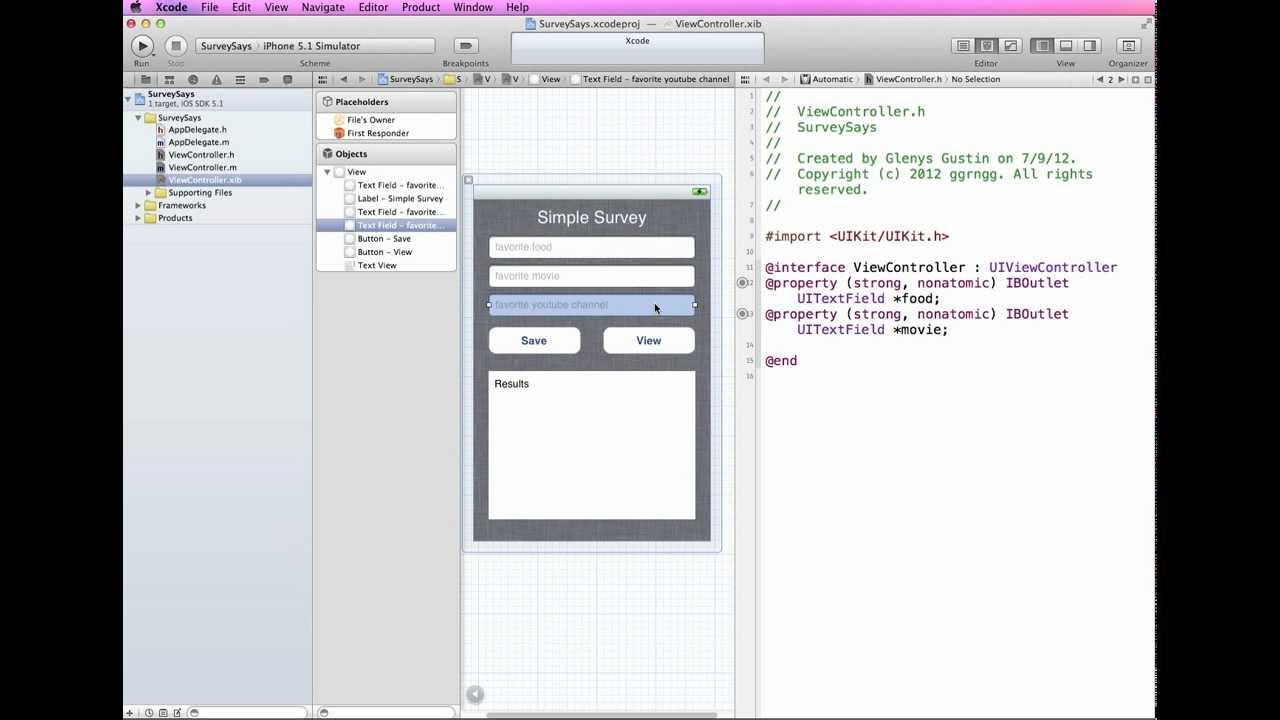Show the Project navigator folder icon
This screenshot has width=1280, height=720.
[x=146, y=79]
